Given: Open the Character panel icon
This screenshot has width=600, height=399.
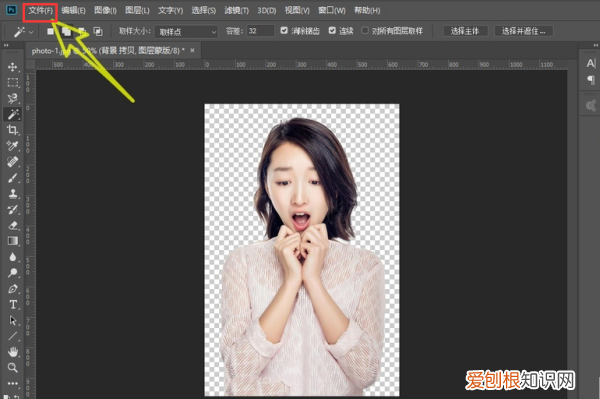Looking at the screenshot, I should click(x=591, y=64).
